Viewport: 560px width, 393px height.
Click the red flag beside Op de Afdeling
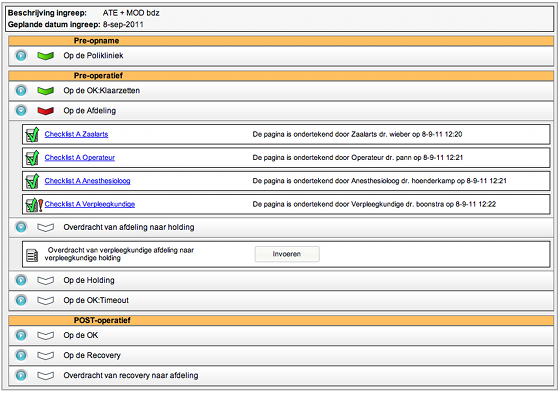(x=45, y=111)
